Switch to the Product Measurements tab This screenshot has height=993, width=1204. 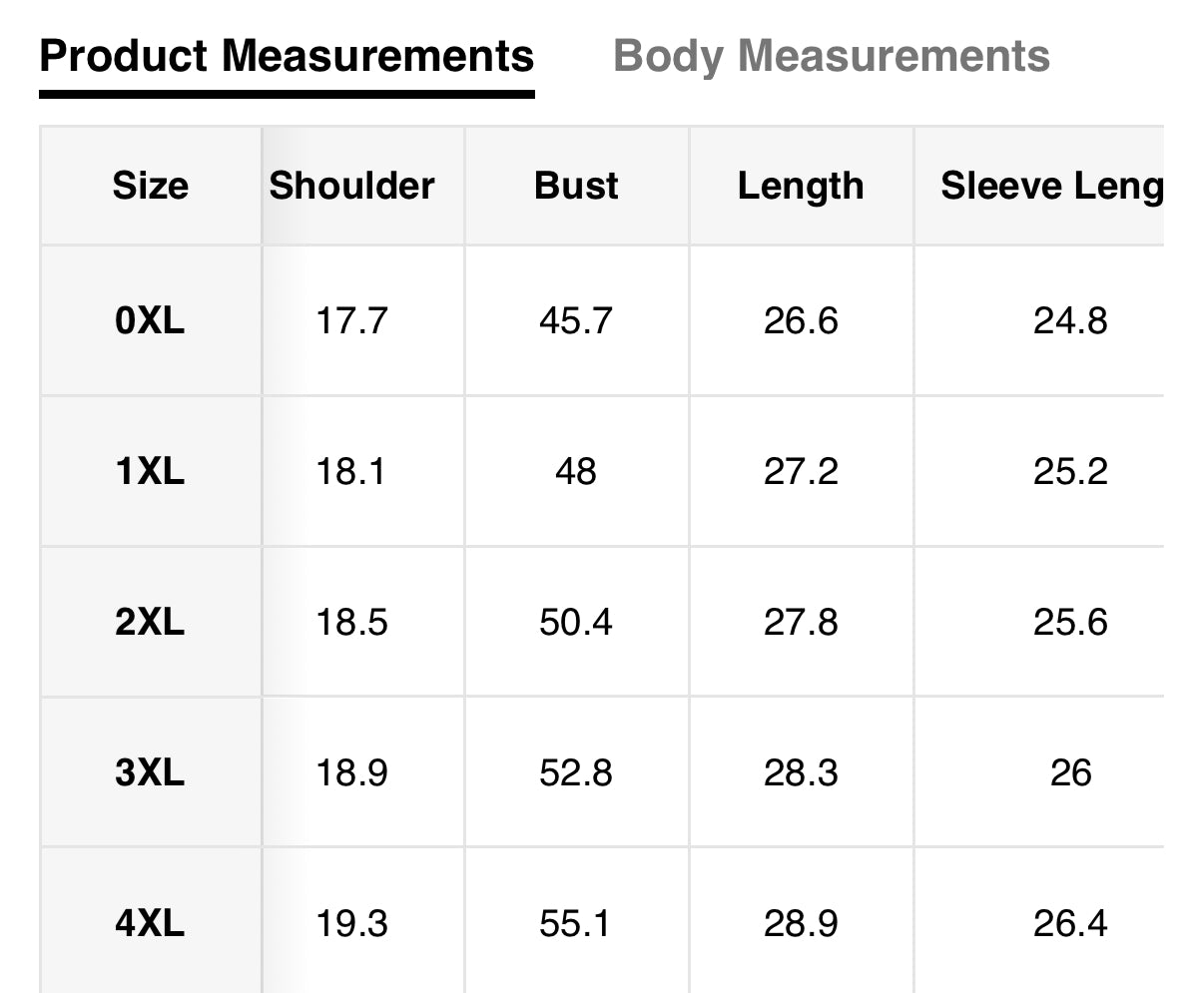tap(287, 56)
